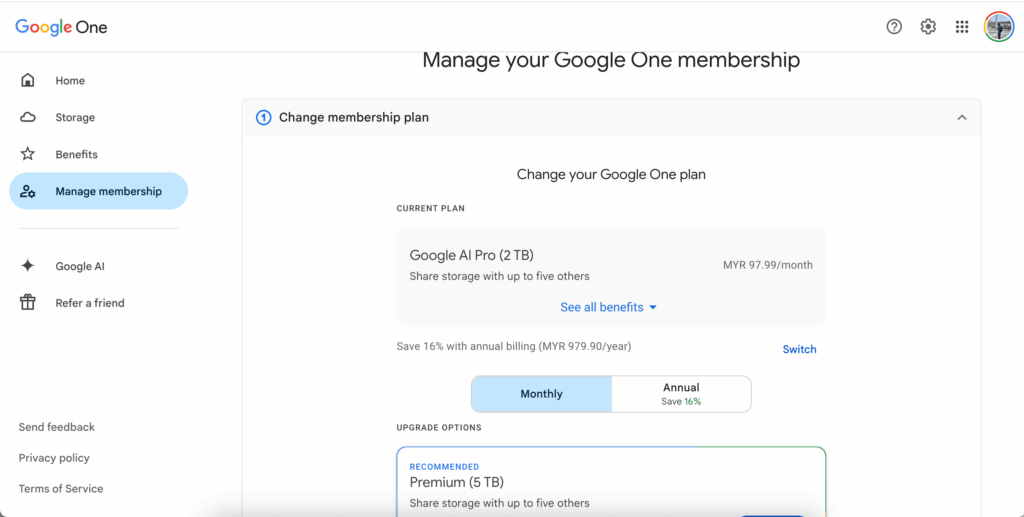Open the settings gear icon
Screen dimensions: 1024x517
(928, 27)
